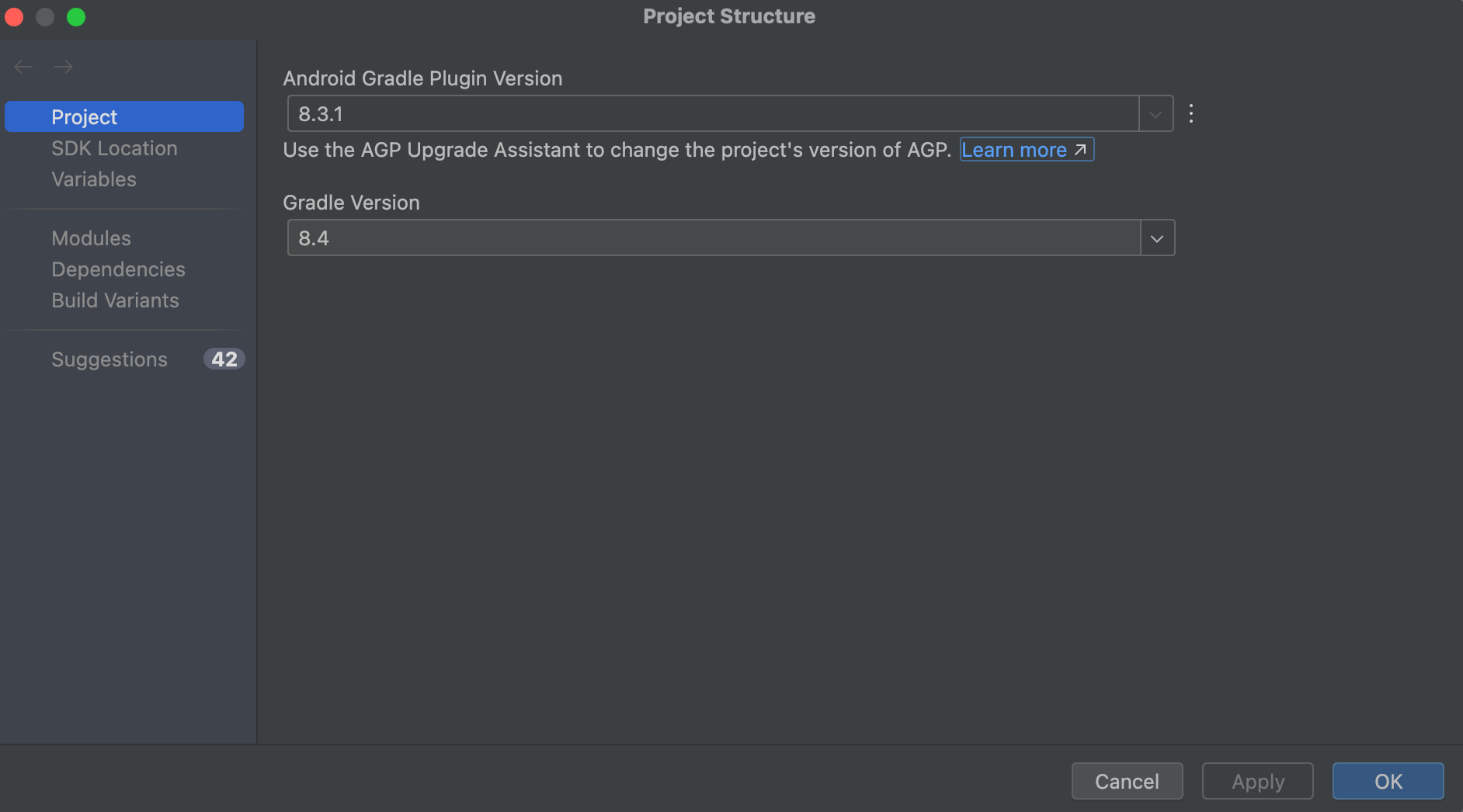This screenshot has height=812, width=1463.
Task: Switch to the Variables section
Action: [x=94, y=179]
